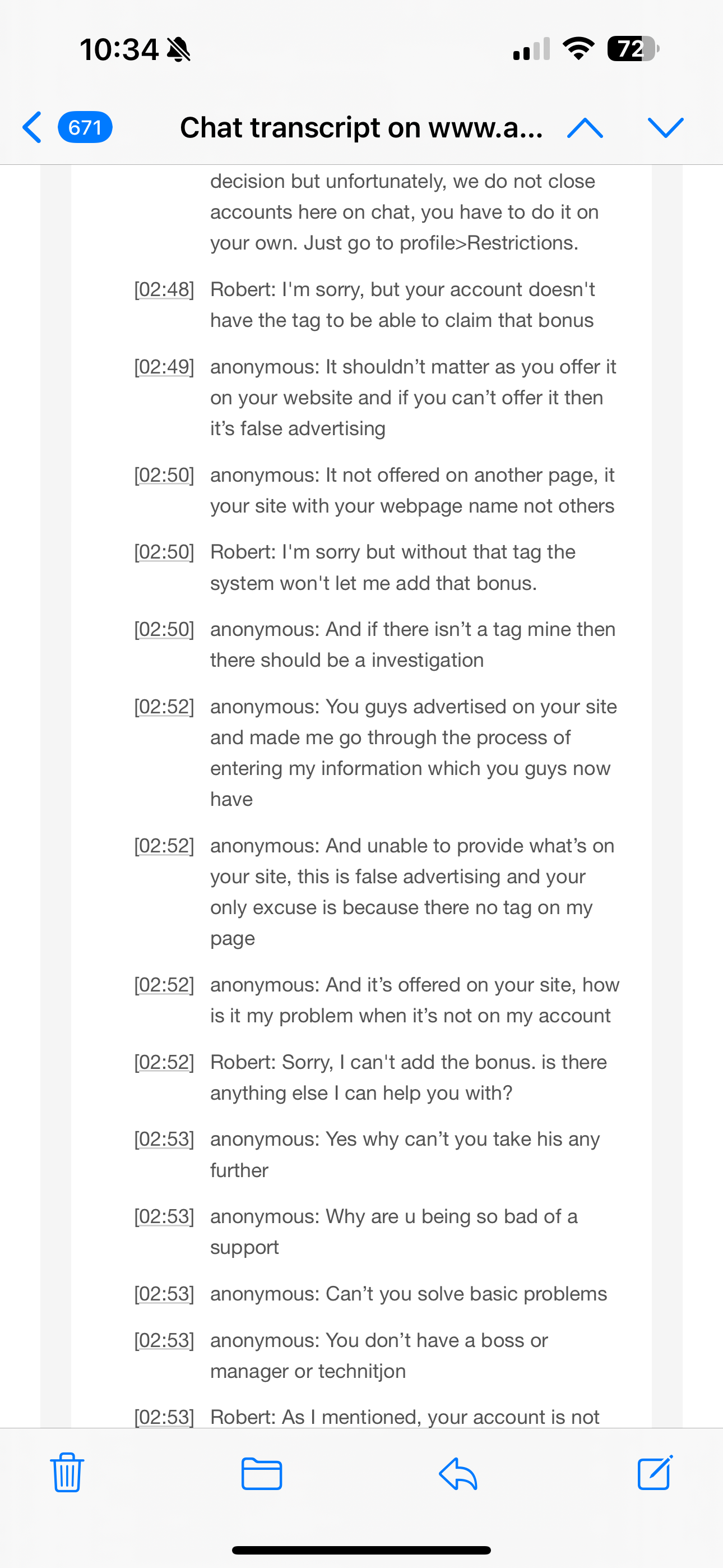Screen dimensions: 723x1568
Task: Tap the battery level indicator
Action: point(633,49)
